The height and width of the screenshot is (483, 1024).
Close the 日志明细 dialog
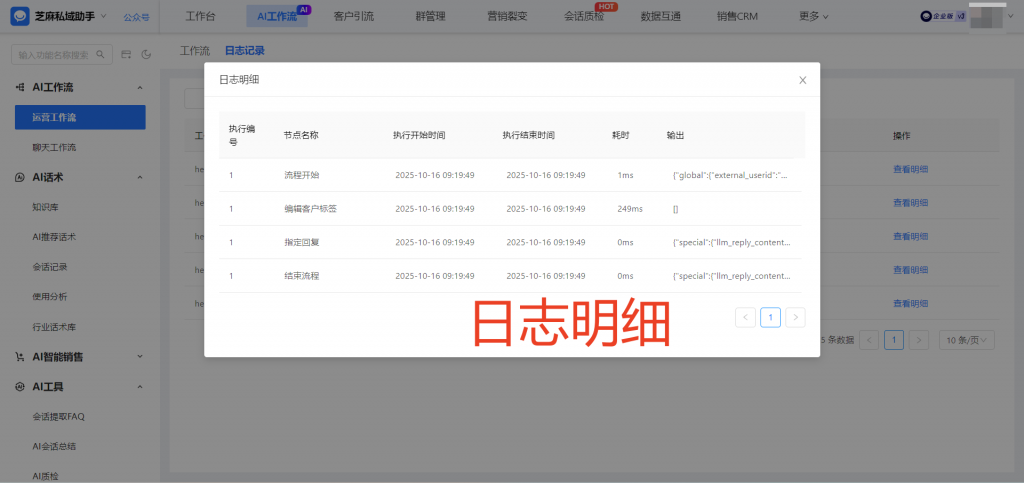pos(802,80)
